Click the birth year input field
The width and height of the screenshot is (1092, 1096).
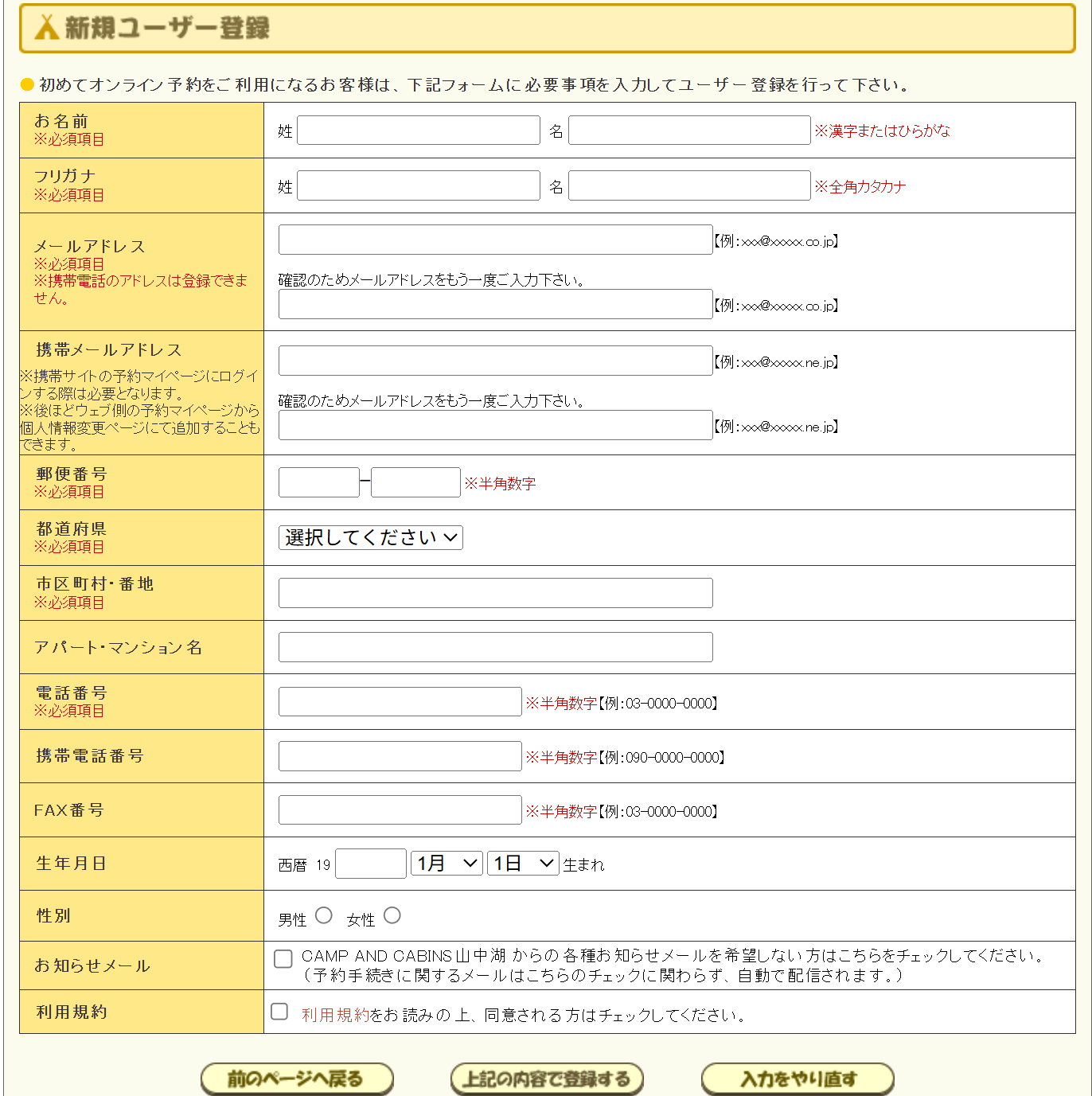point(371,864)
